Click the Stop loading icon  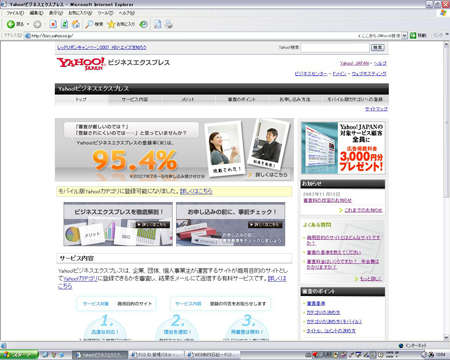53,24
